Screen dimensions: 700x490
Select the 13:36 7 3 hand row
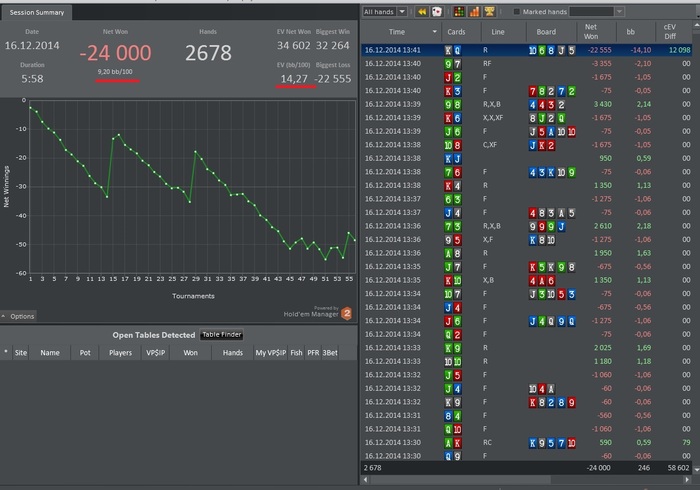point(527,226)
